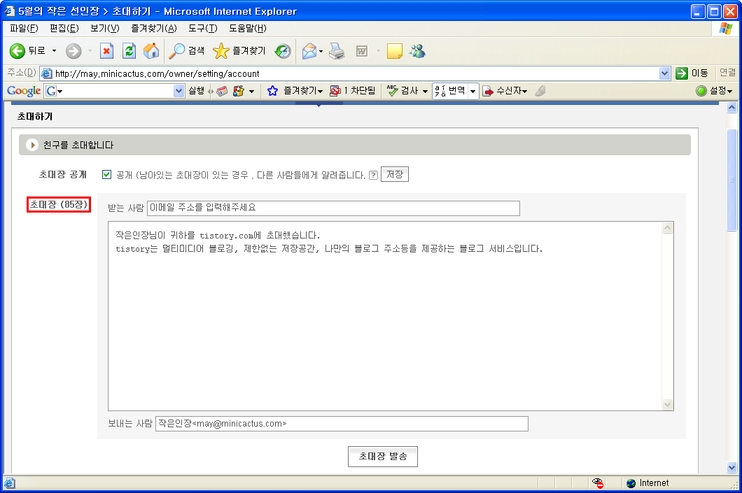Open the address bar URL dropdown

[x=665, y=73]
